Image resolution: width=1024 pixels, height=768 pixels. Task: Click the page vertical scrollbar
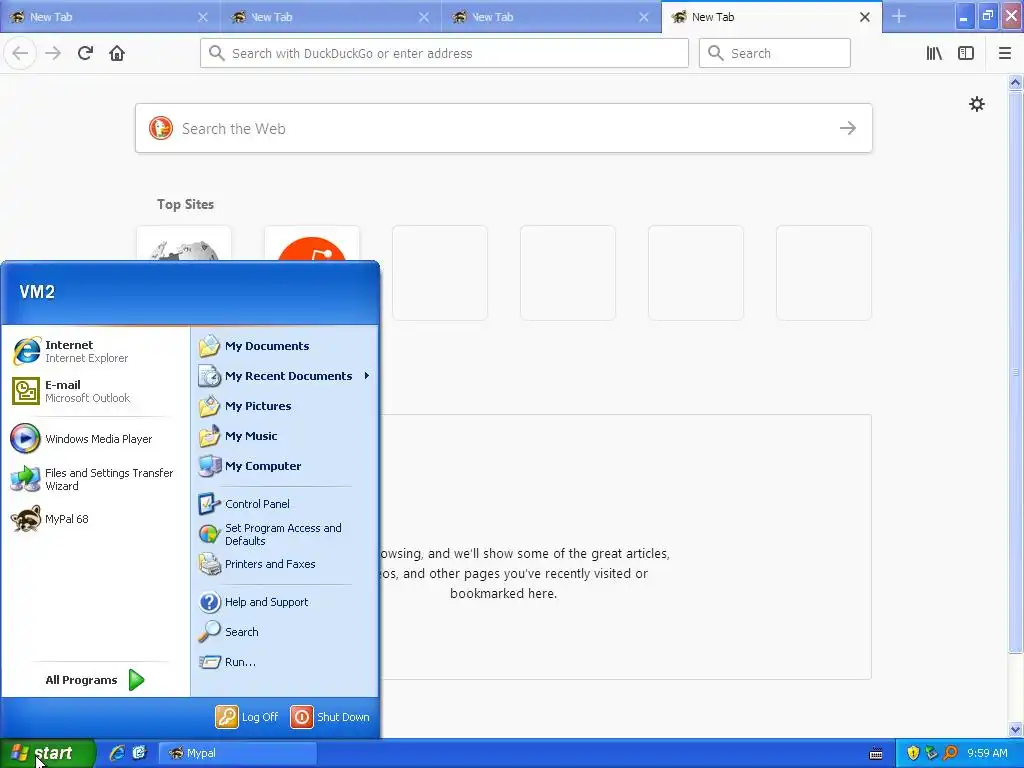(x=1016, y=371)
